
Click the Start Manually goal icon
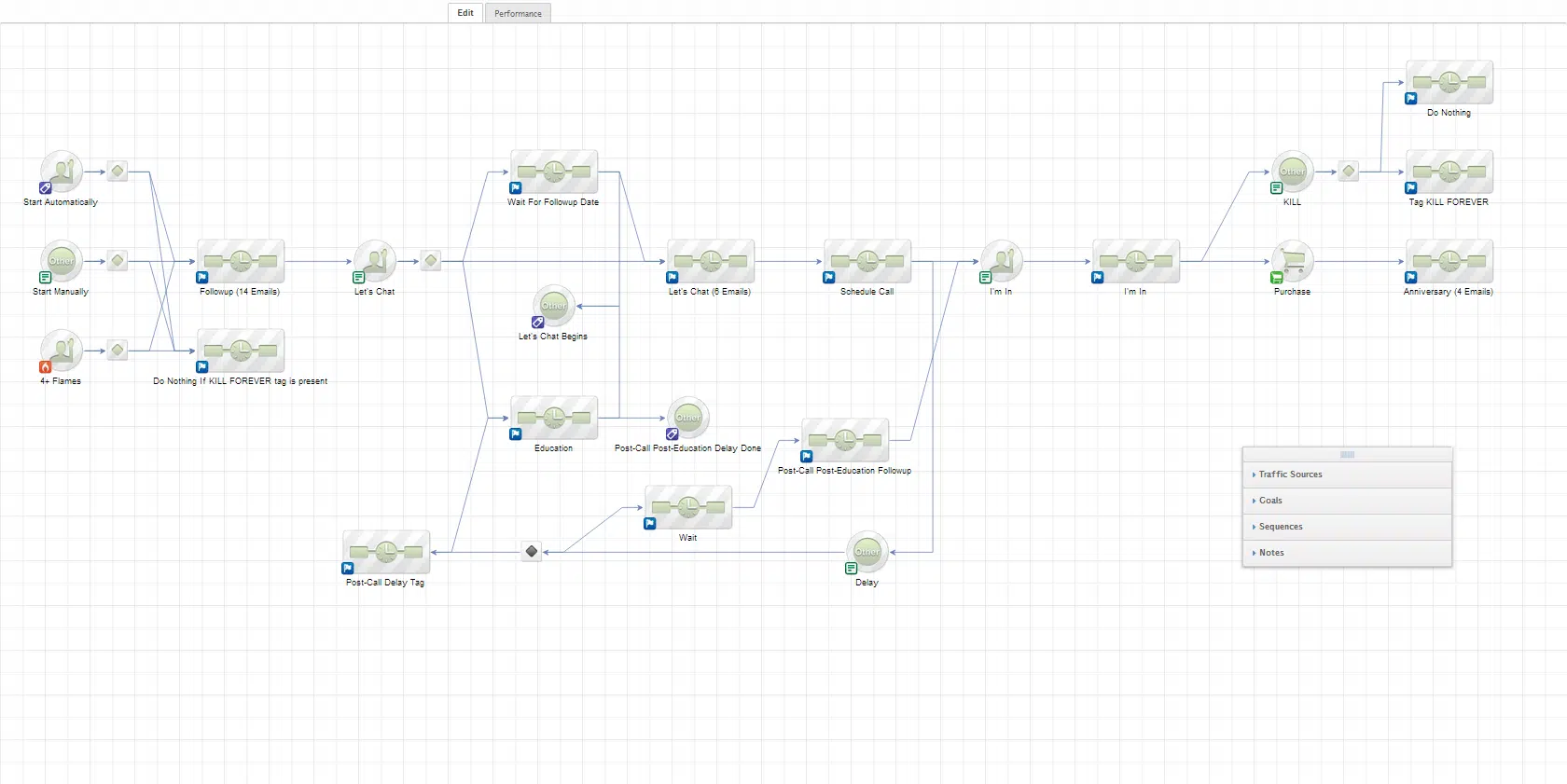point(62,261)
